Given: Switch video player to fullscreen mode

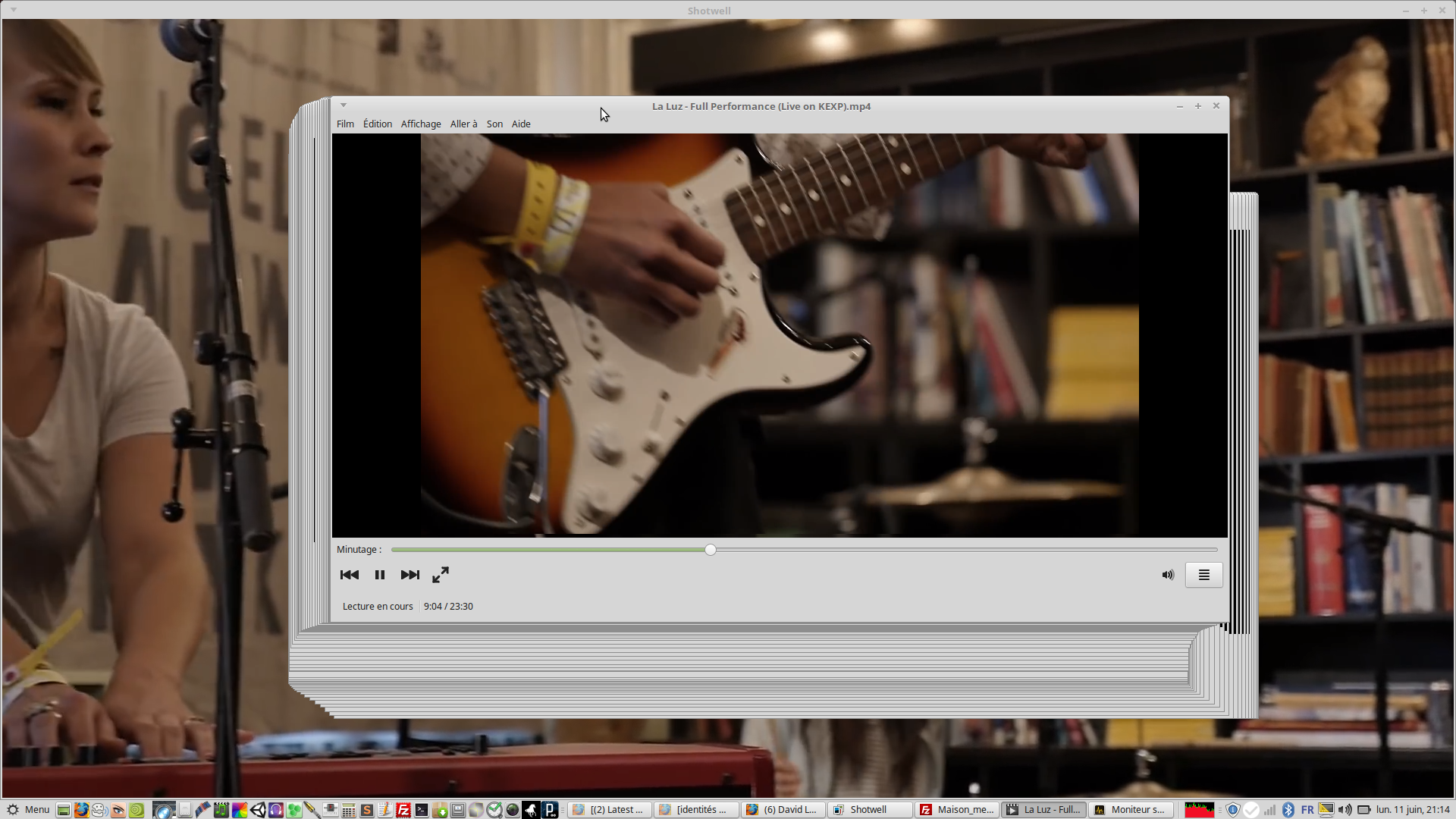Looking at the screenshot, I should [x=441, y=575].
